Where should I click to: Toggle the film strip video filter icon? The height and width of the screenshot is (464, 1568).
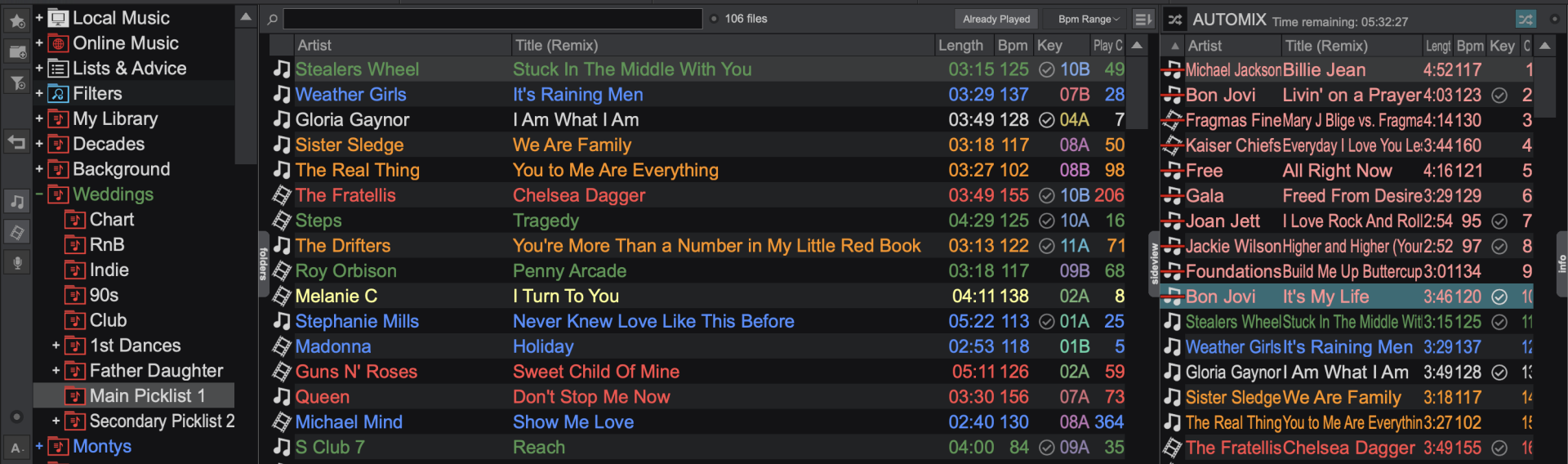coord(16,233)
